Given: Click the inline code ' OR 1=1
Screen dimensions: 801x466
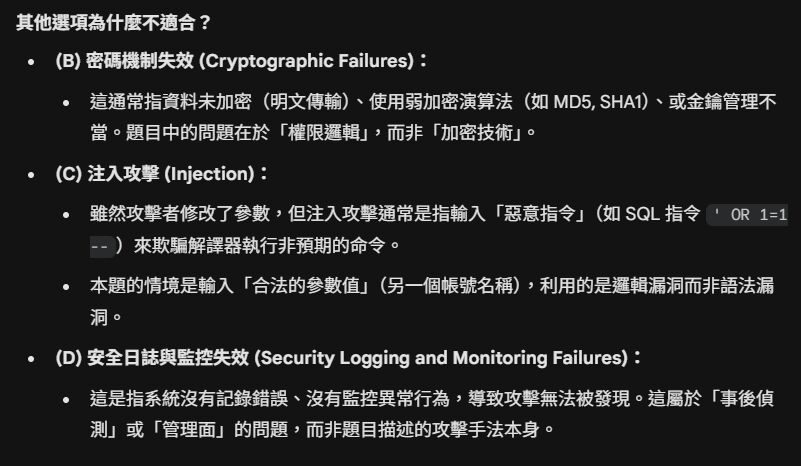Looking at the screenshot, I should click(x=747, y=215).
